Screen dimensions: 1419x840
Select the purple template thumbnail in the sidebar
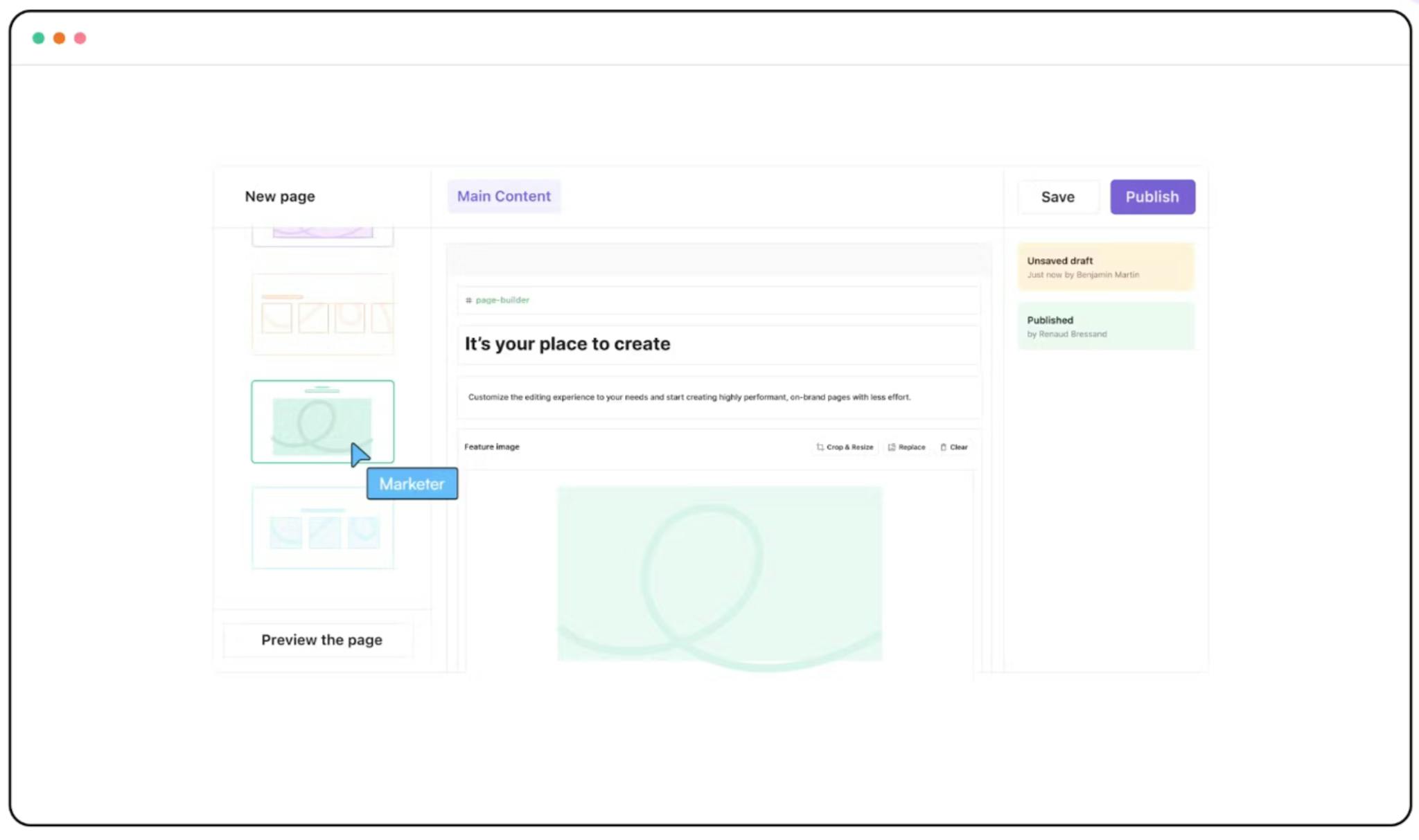click(322, 229)
